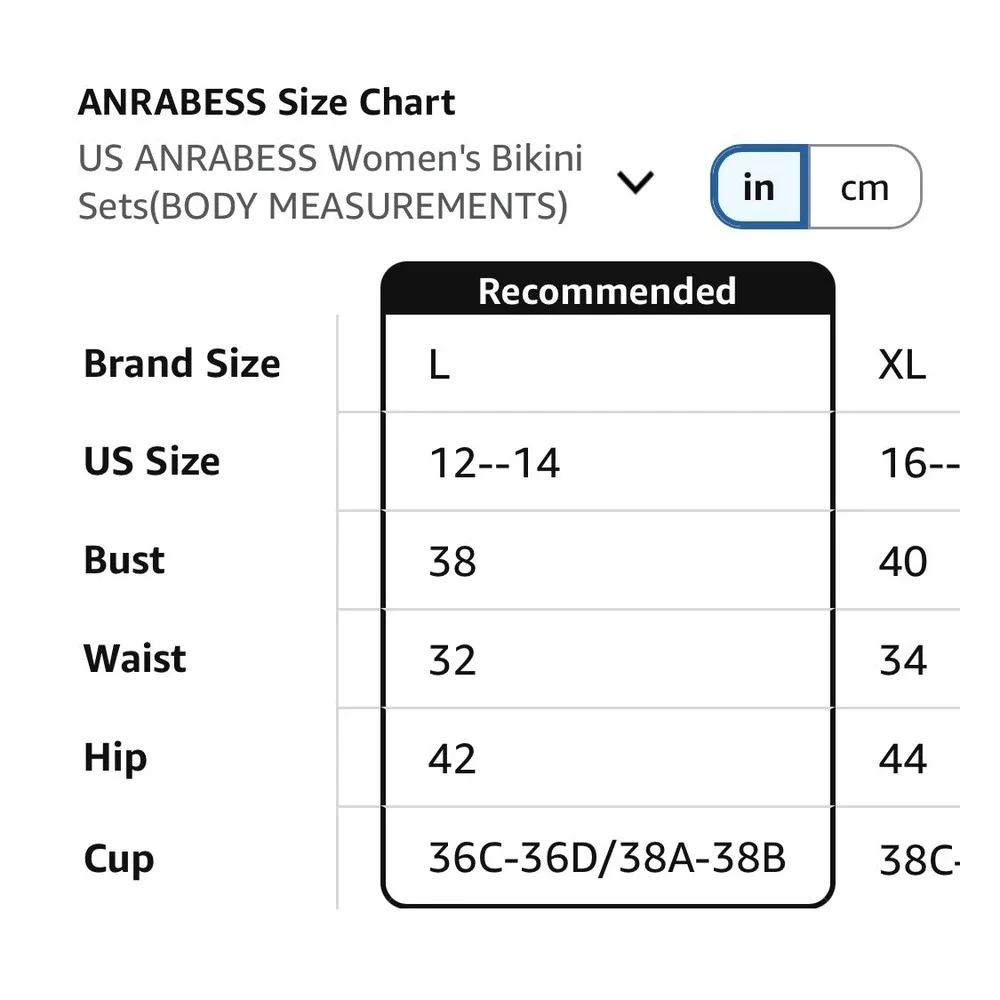
Task: Click the Recommended column header
Action: click(x=607, y=291)
